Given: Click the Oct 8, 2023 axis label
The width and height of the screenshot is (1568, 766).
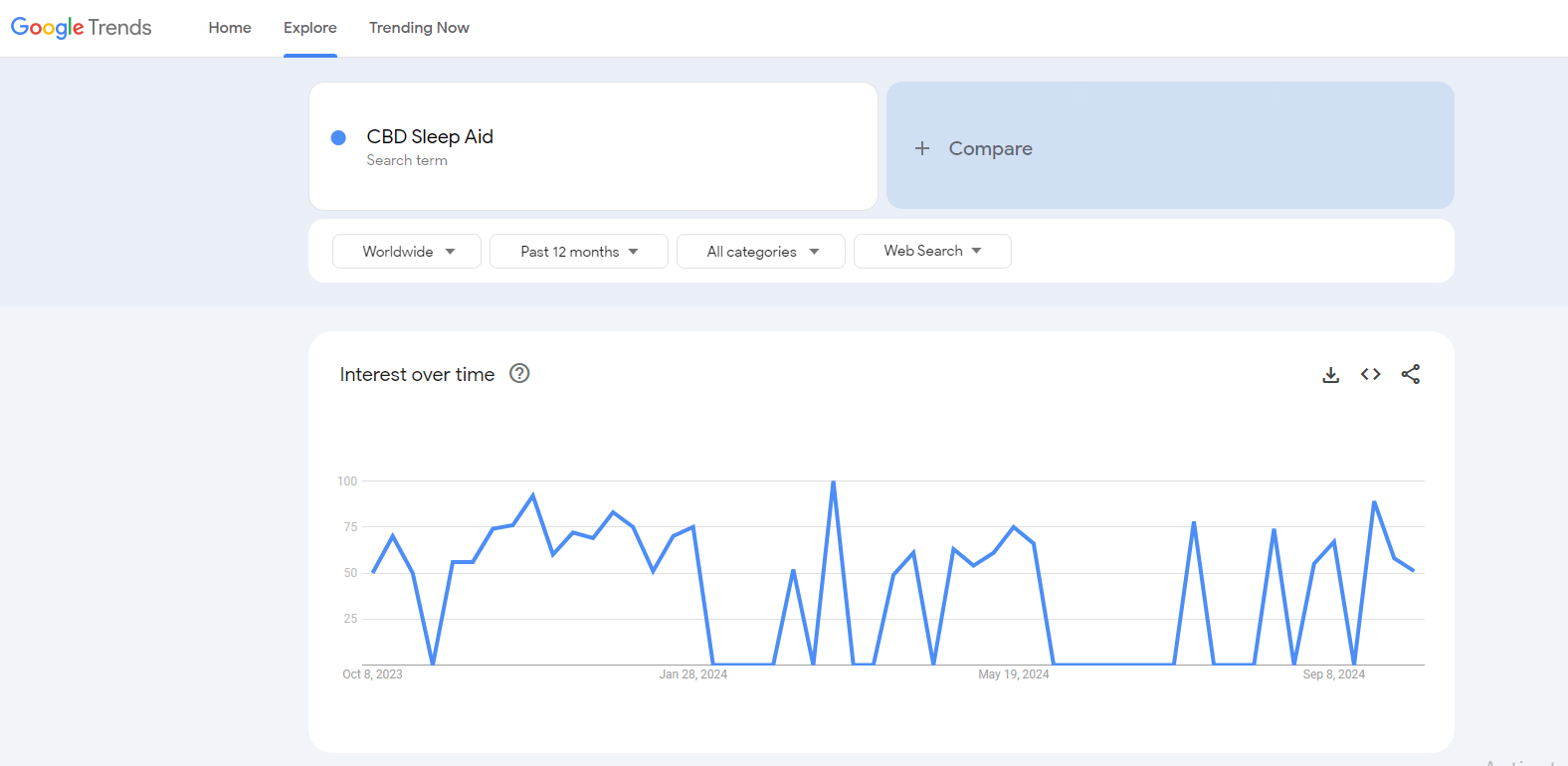Looking at the screenshot, I should [x=372, y=674].
